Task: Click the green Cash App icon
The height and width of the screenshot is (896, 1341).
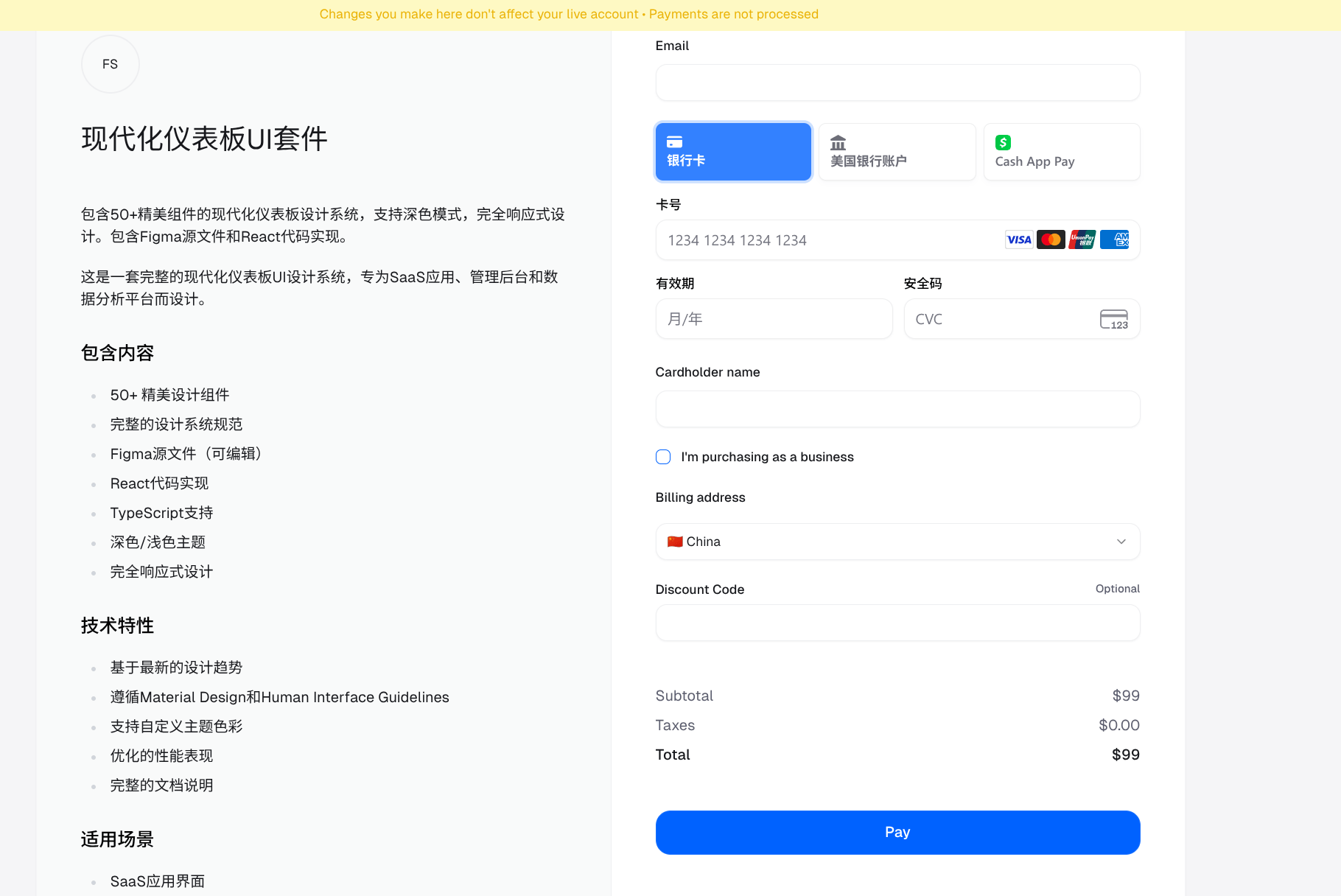Action: pos(1003,143)
